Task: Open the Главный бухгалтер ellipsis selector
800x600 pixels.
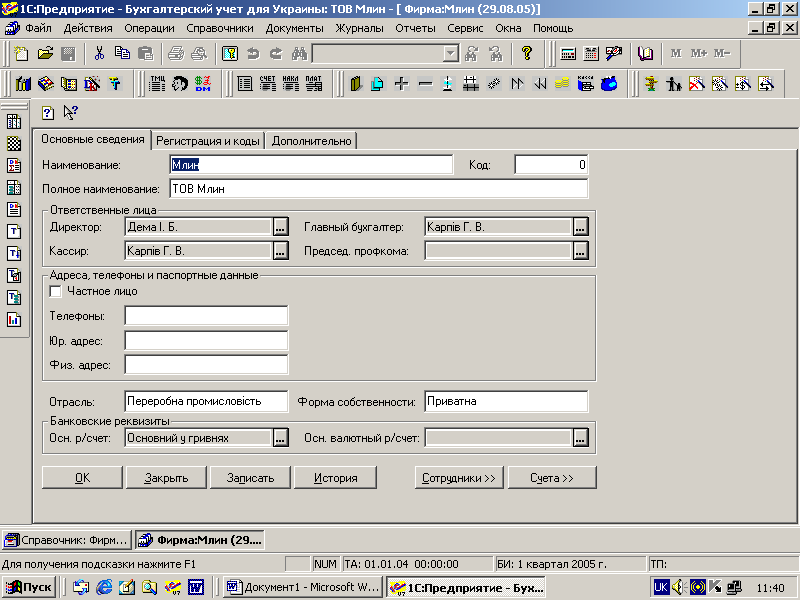Action: (x=580, y=227)
